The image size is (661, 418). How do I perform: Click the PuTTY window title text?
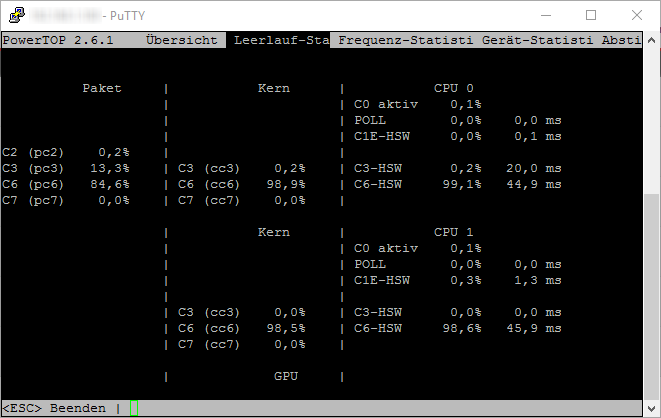[x=124, y=16]
